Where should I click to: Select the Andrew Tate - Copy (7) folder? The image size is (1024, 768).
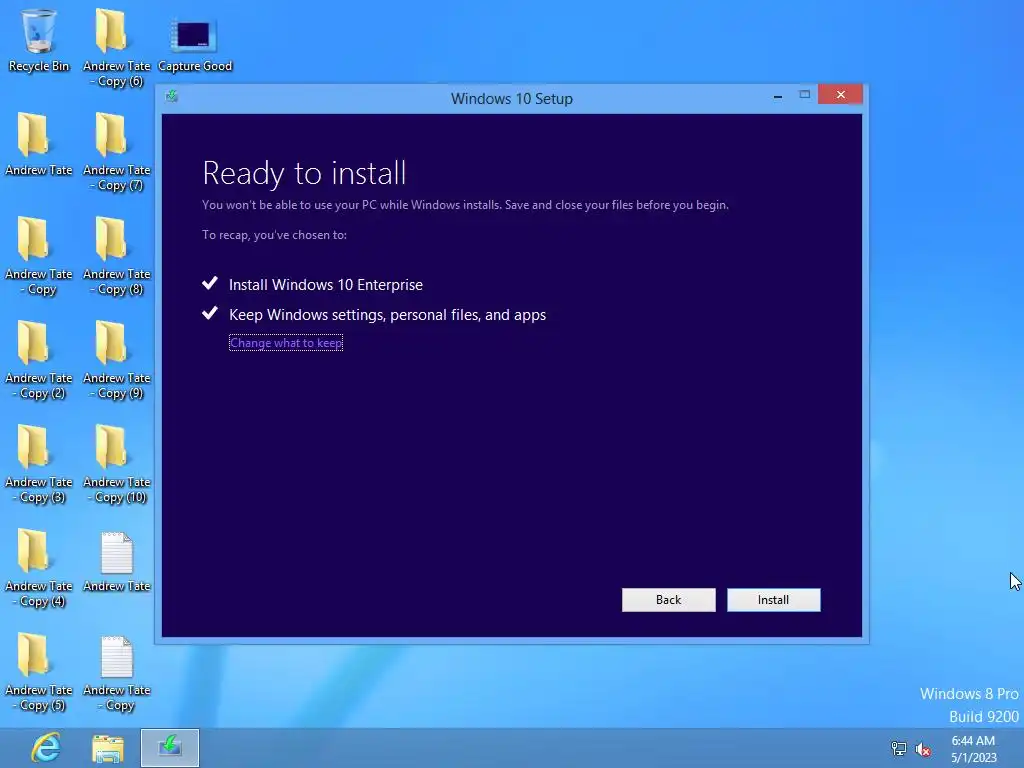[116, 152]
